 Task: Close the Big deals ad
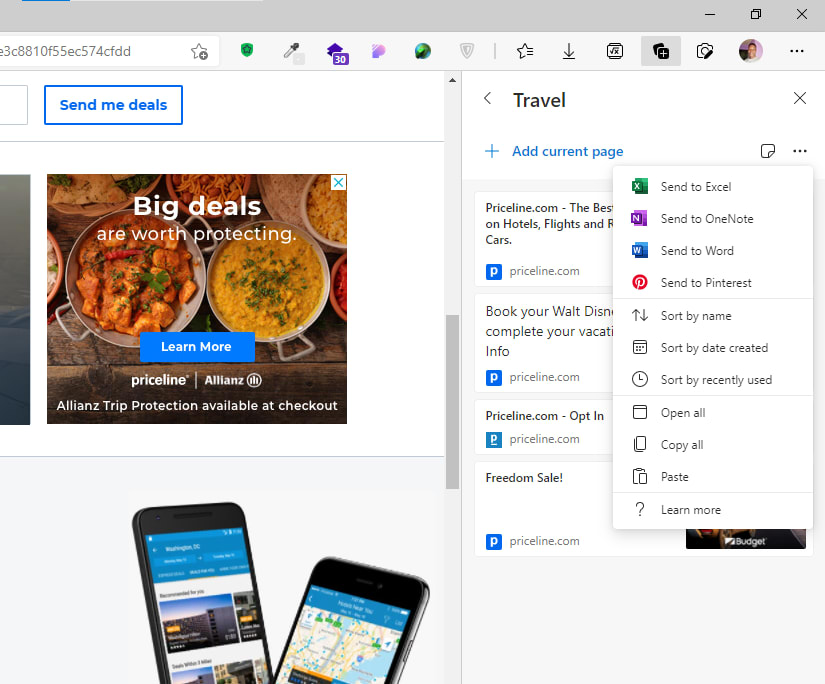point(338,183)
